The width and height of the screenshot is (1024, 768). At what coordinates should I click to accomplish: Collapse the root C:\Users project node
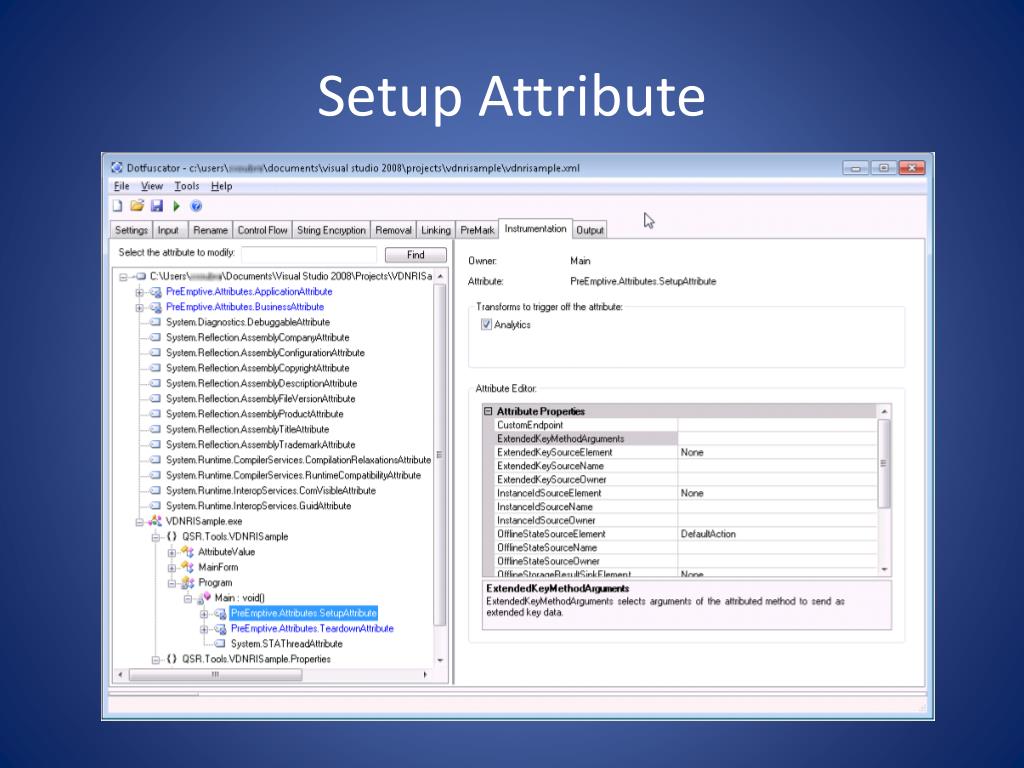click(x=123, y=277)
